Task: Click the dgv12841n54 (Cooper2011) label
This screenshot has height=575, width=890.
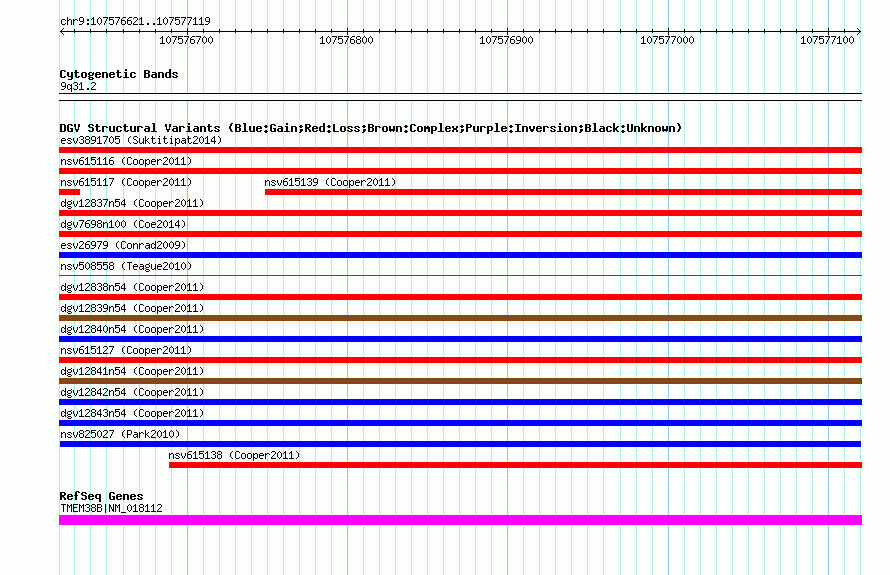Action: (132, 371)
